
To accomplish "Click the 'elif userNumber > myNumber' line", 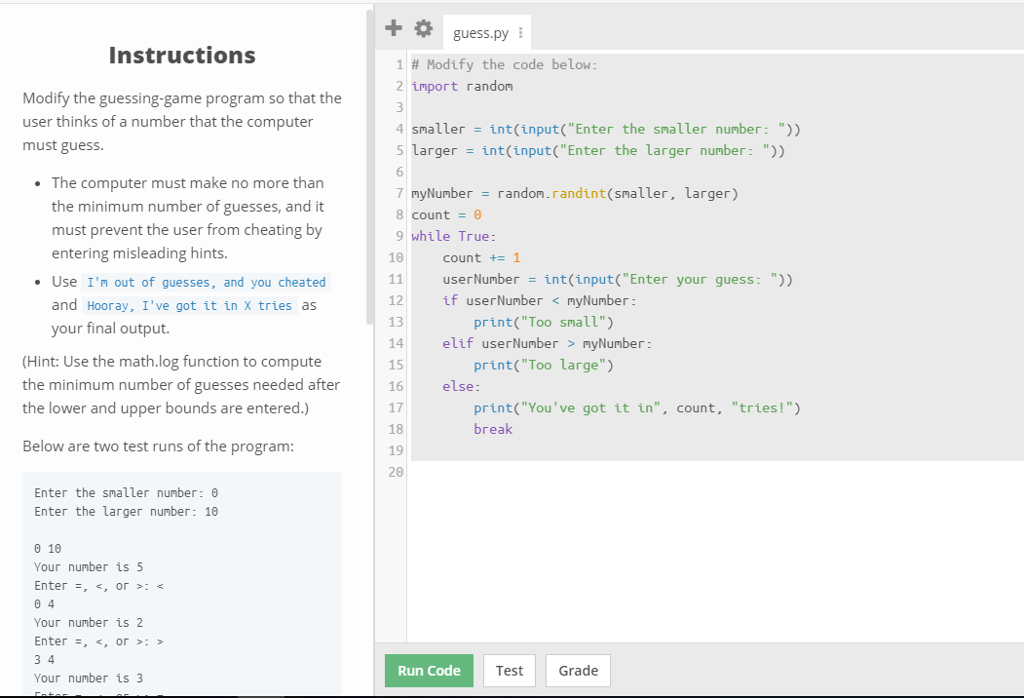I will coord(547,343).
